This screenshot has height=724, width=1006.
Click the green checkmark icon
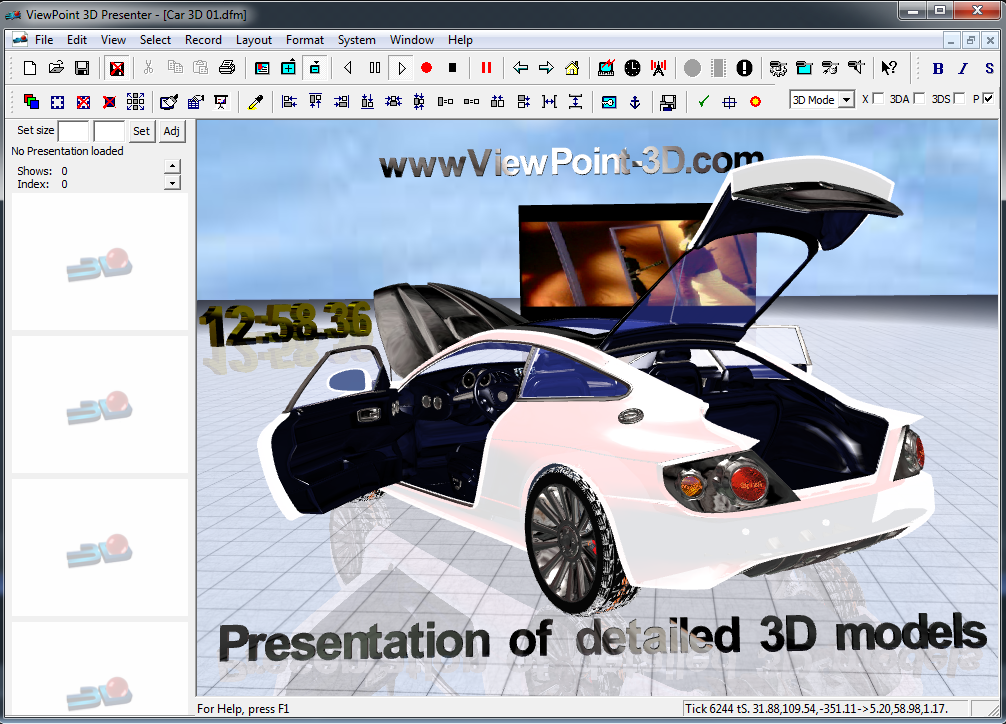(x=703, y=102)
